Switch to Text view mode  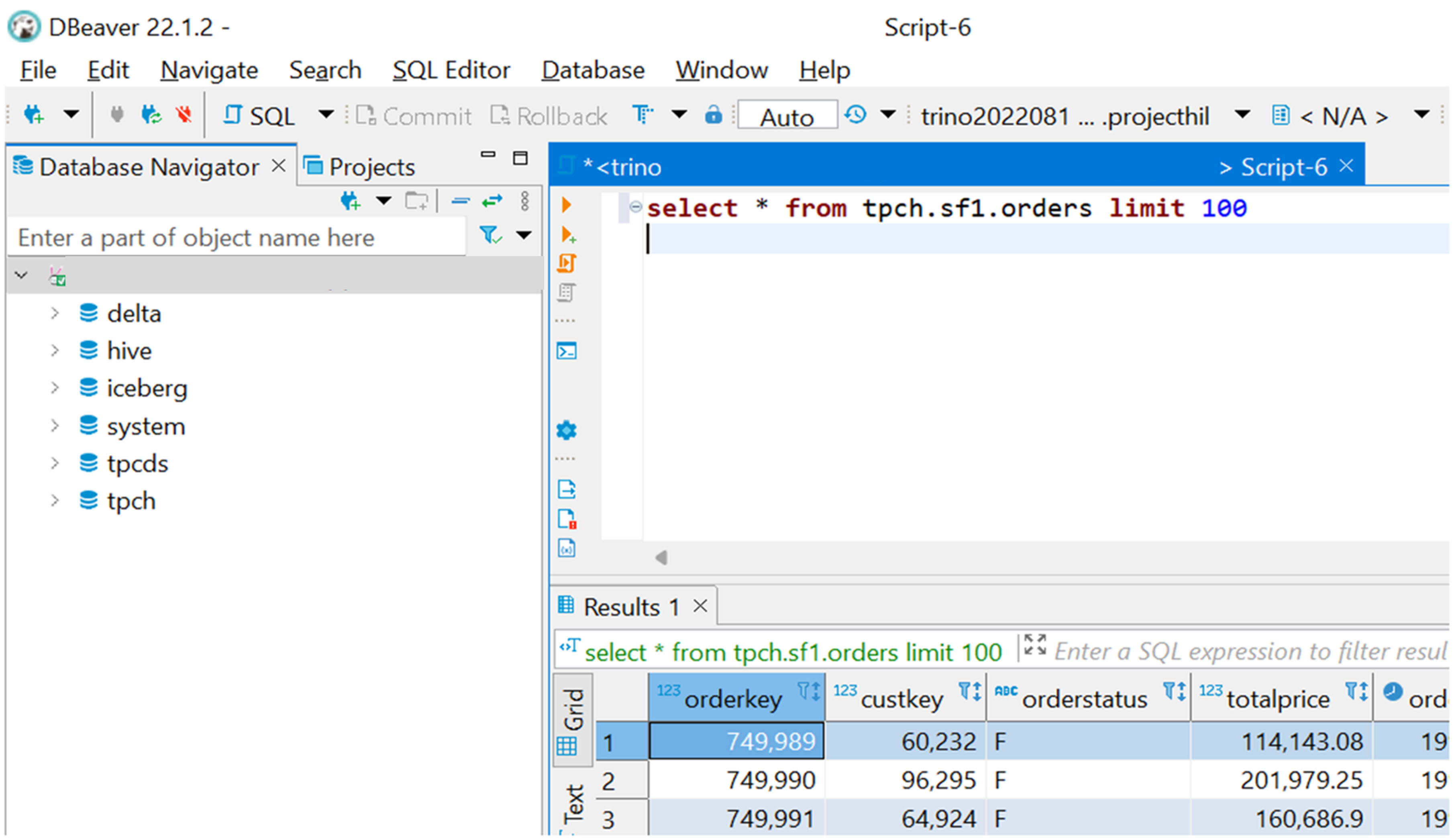tap(563, 800)
